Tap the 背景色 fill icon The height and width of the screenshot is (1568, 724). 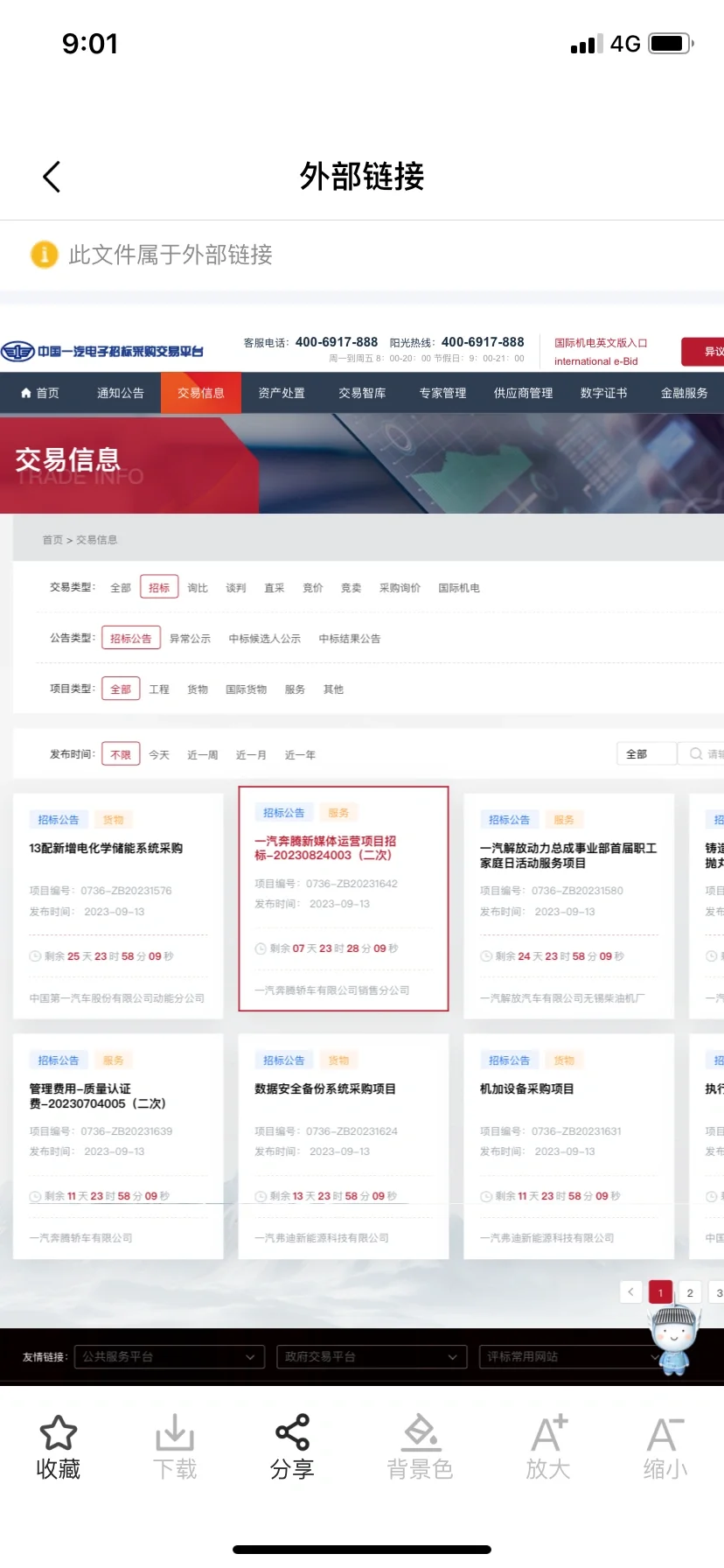pos(421,1432)
